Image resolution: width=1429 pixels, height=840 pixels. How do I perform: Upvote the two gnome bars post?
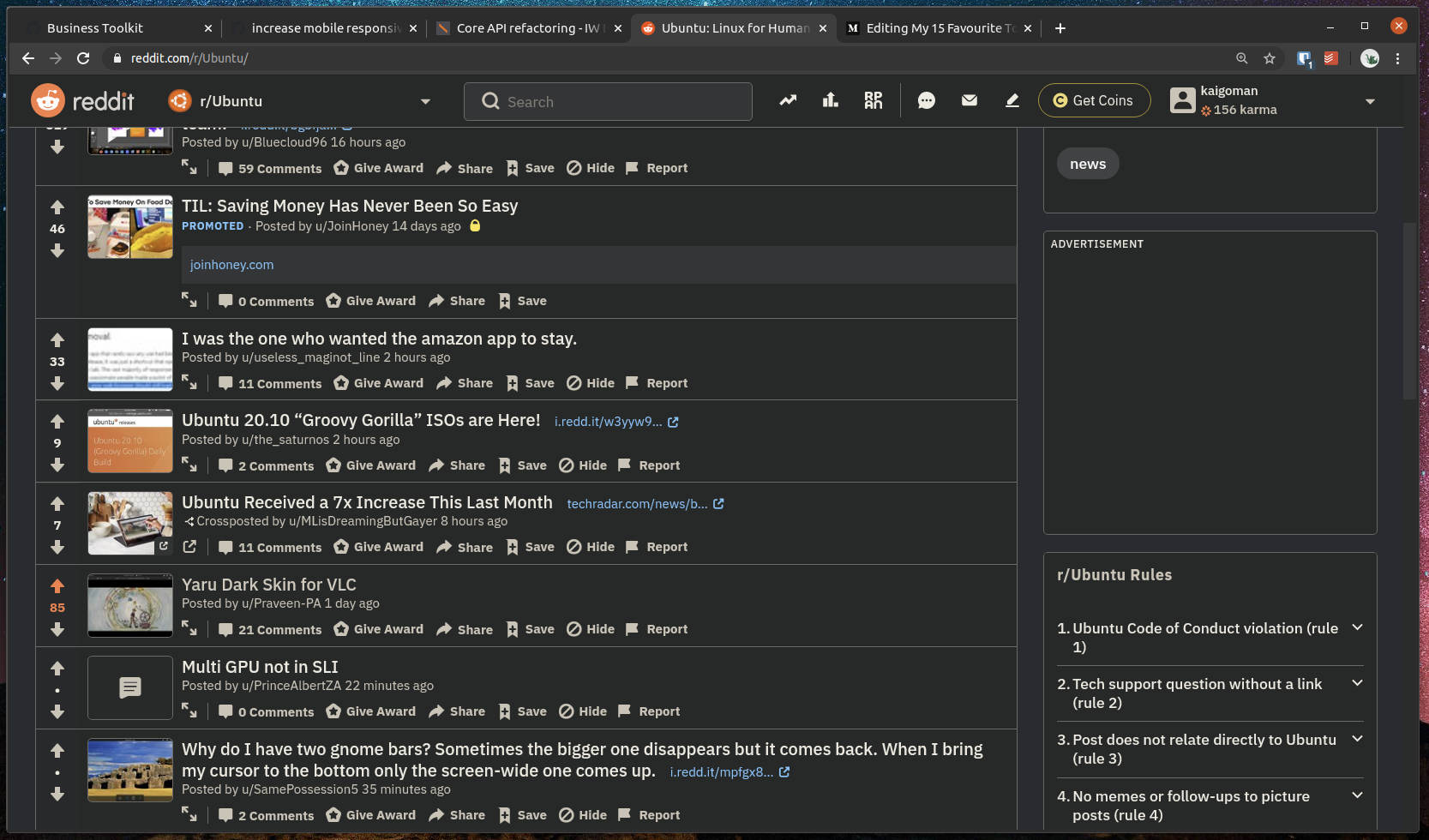(57, 751)
